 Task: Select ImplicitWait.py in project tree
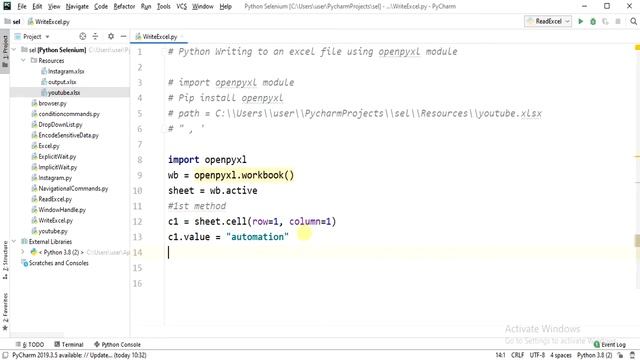pos(54,167)
